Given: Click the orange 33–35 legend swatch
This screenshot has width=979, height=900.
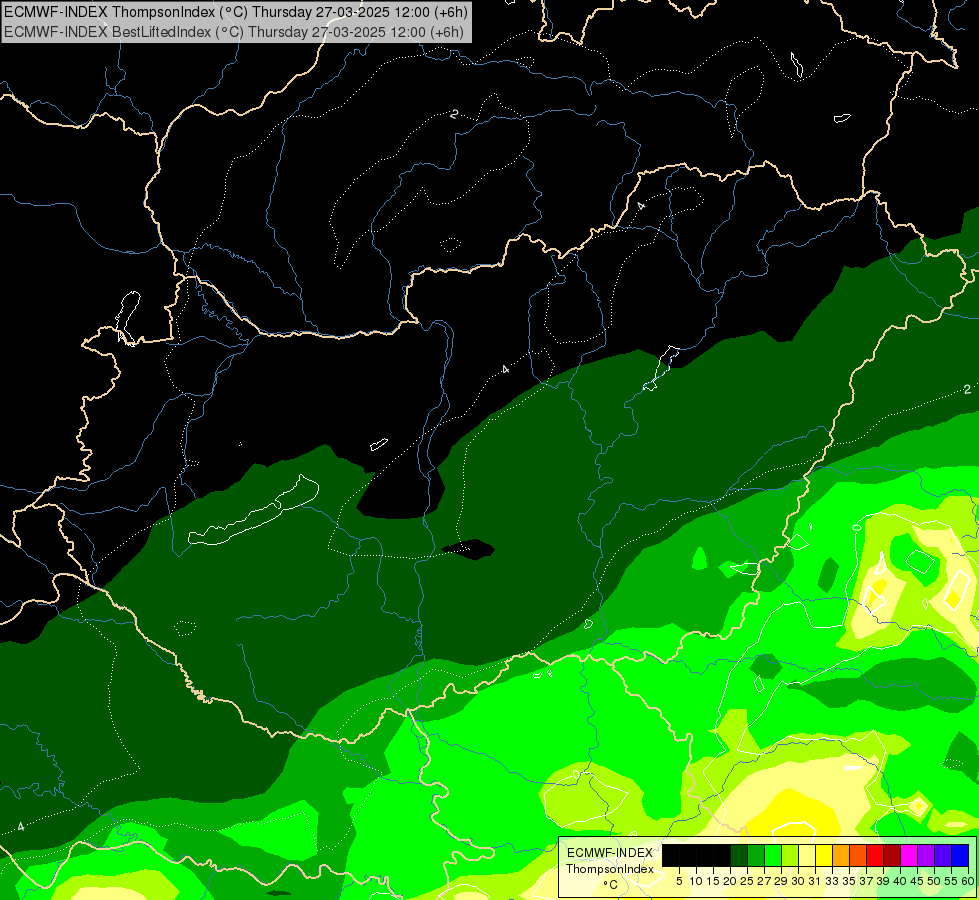Looking at the screenshot, I should tap(841, 855).
